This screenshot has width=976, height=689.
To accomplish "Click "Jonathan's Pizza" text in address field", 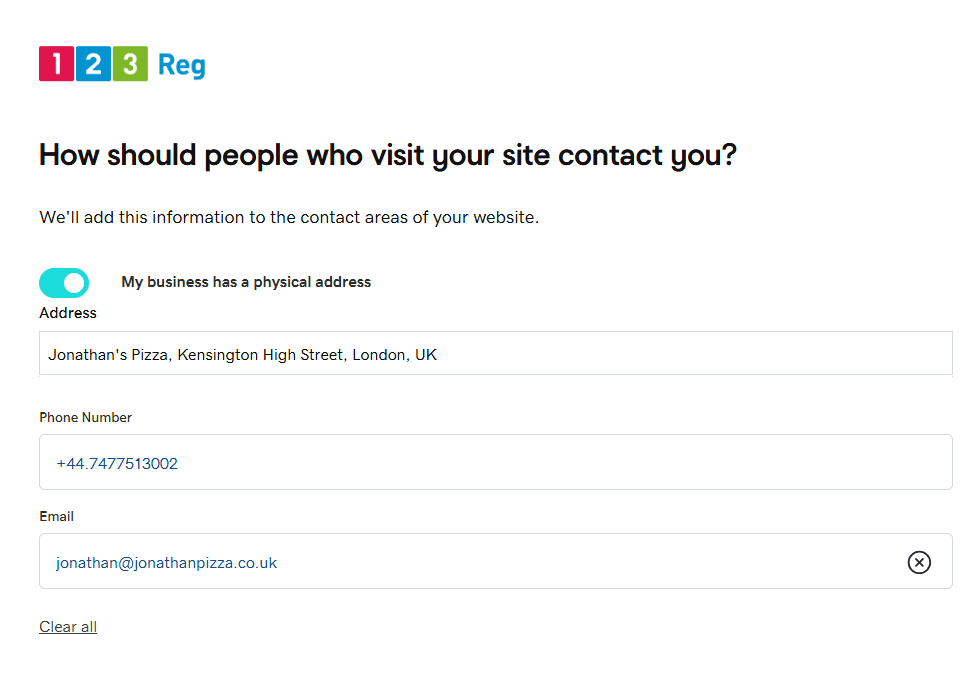I will point(108,355).
